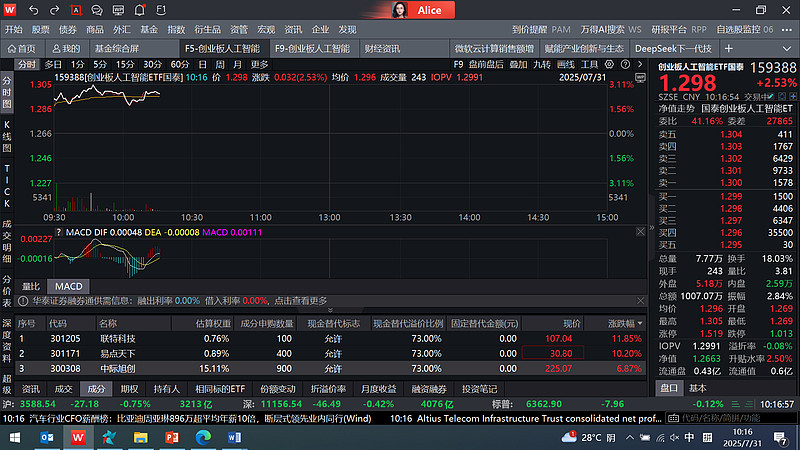The width and height of the screenshot is (800, 450).
Task: Click the redo arrow icon
Action: [55, 10]
